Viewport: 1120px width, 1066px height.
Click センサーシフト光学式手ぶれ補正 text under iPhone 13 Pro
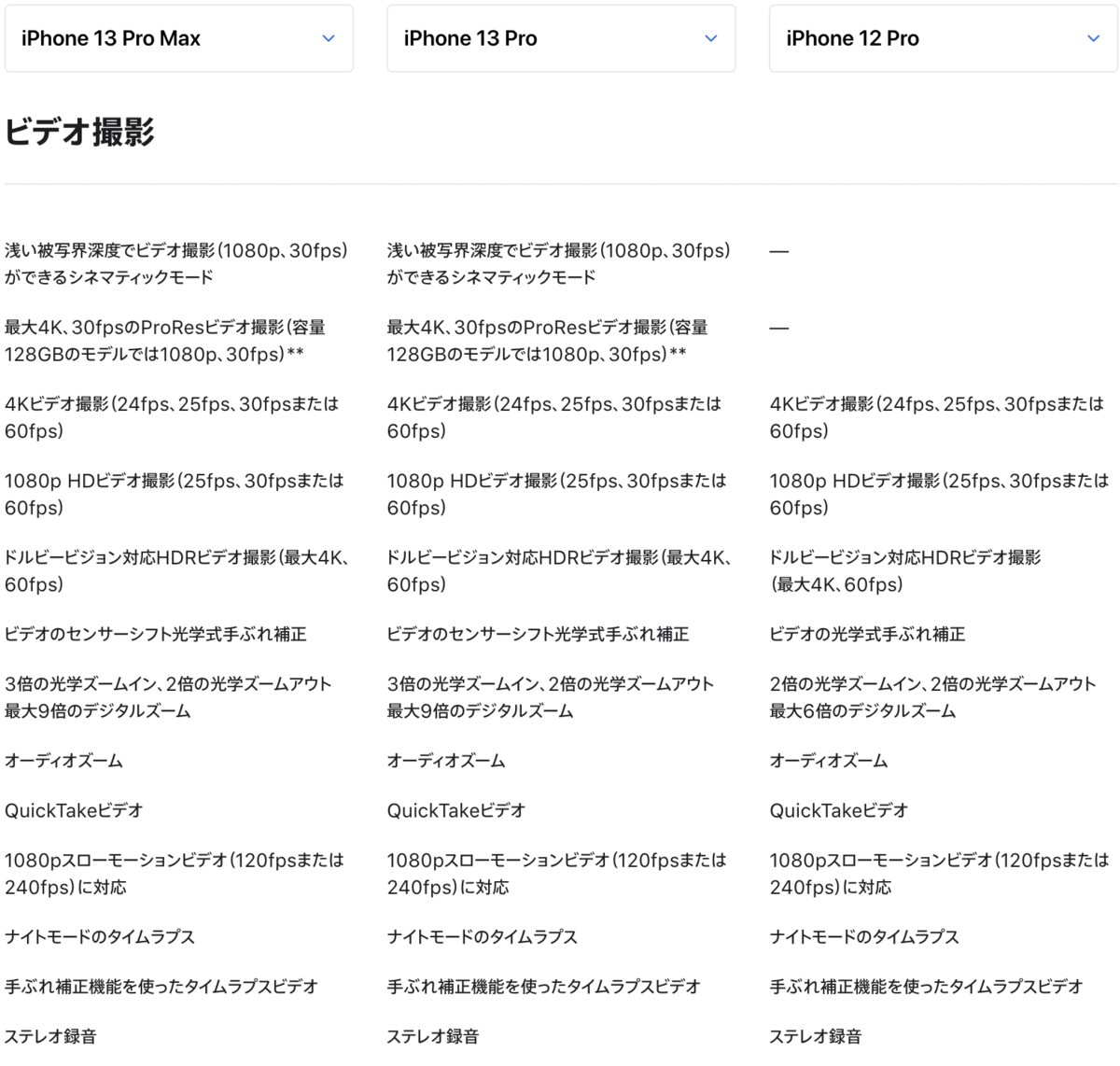[x=539, y=634]
